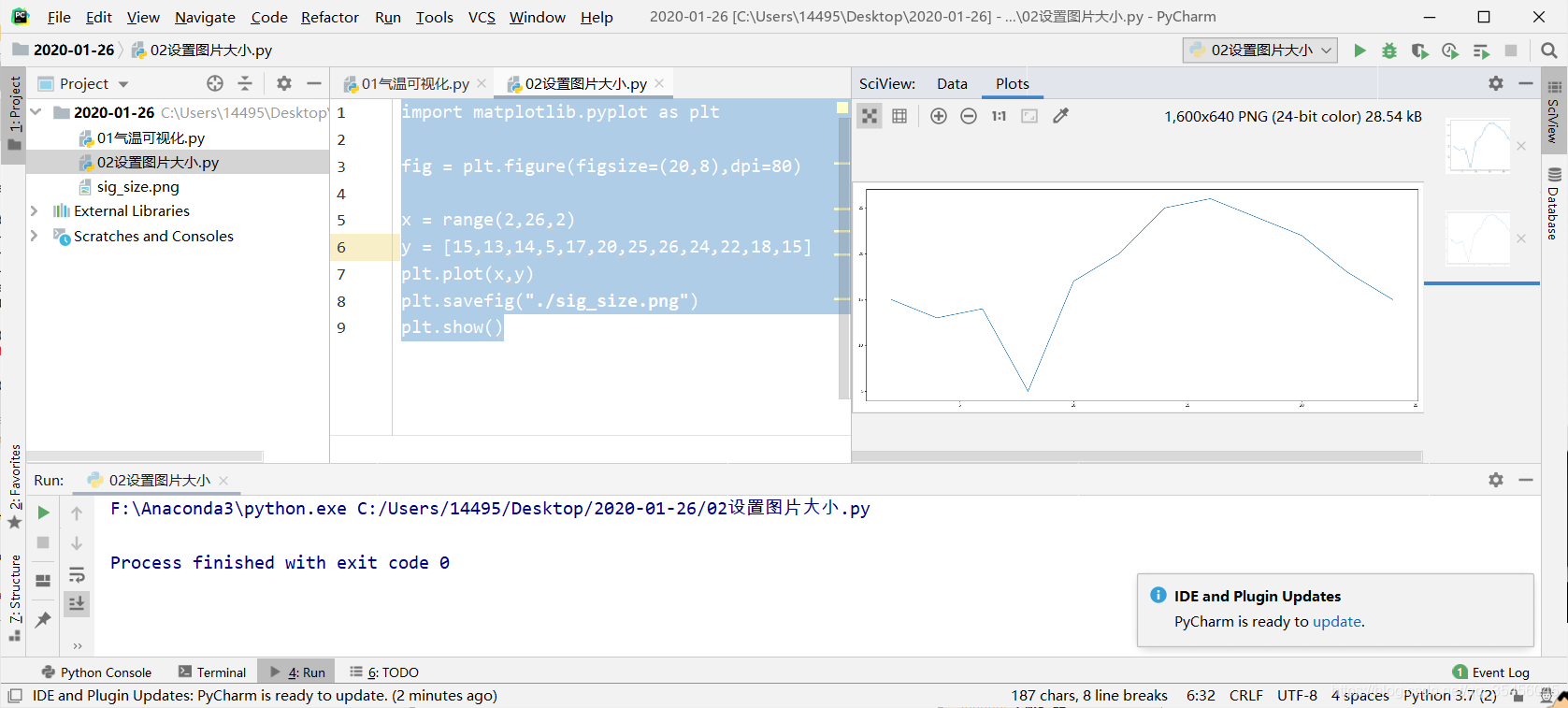Change the CRLF line separator in status bar
Image resolution: width=1568 pixels, height=708 pixels.
tap(1245, 696)
